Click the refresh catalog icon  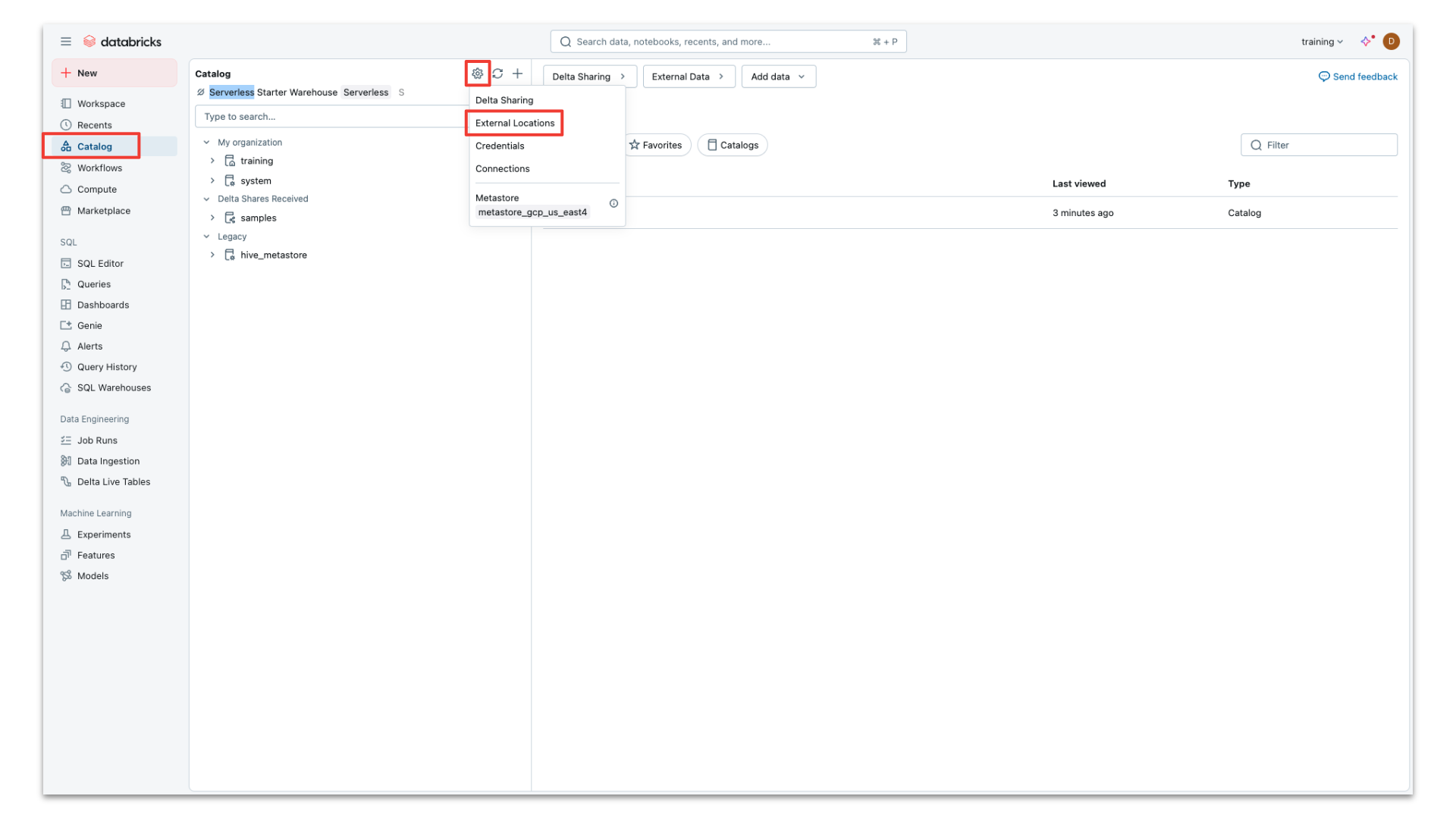(497, 74)
